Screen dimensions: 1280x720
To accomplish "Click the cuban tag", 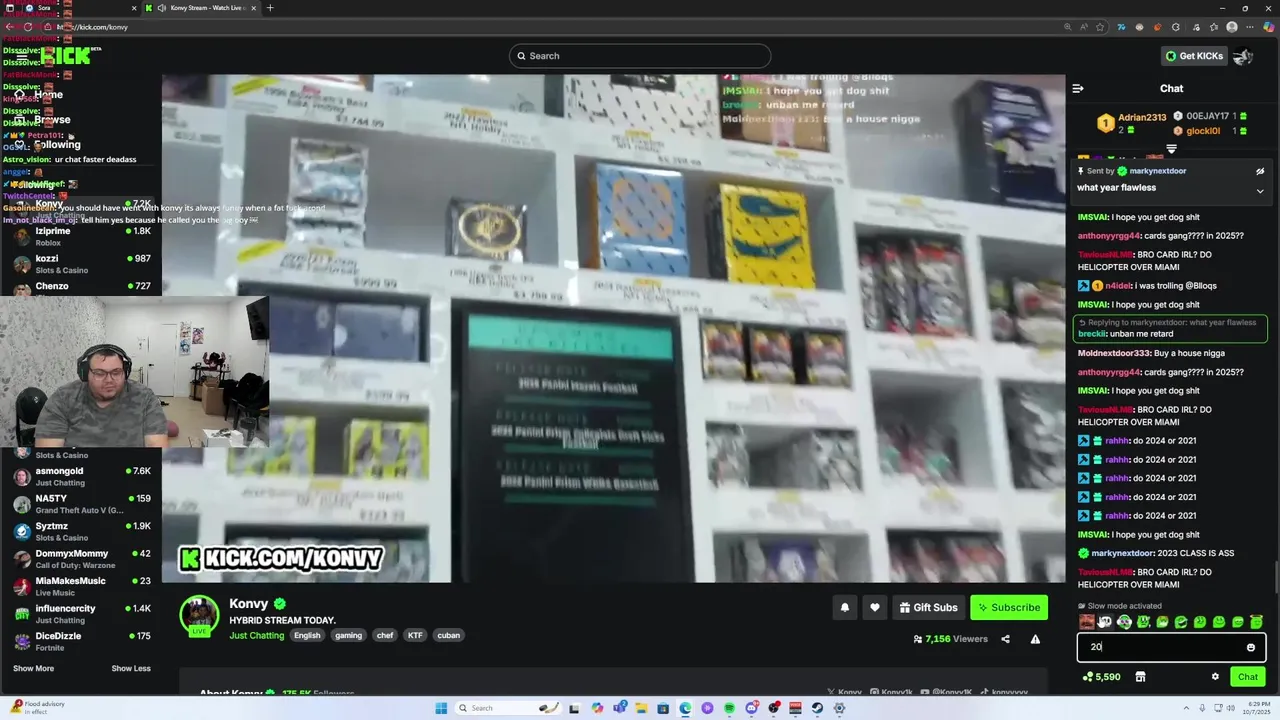I will 448,635.
